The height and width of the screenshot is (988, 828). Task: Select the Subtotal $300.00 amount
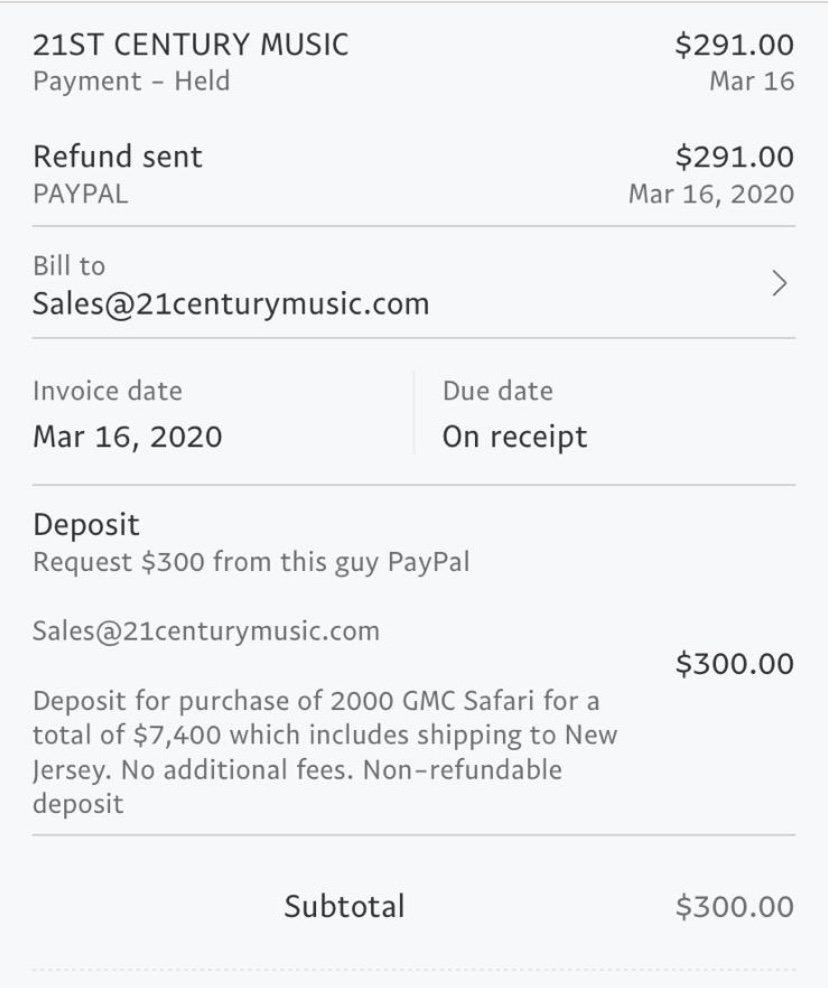[734, 907]
